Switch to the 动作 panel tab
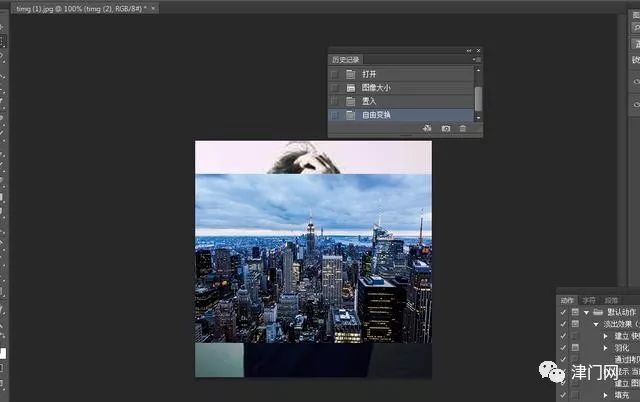640x402 pixels. [x=567, y=299]
